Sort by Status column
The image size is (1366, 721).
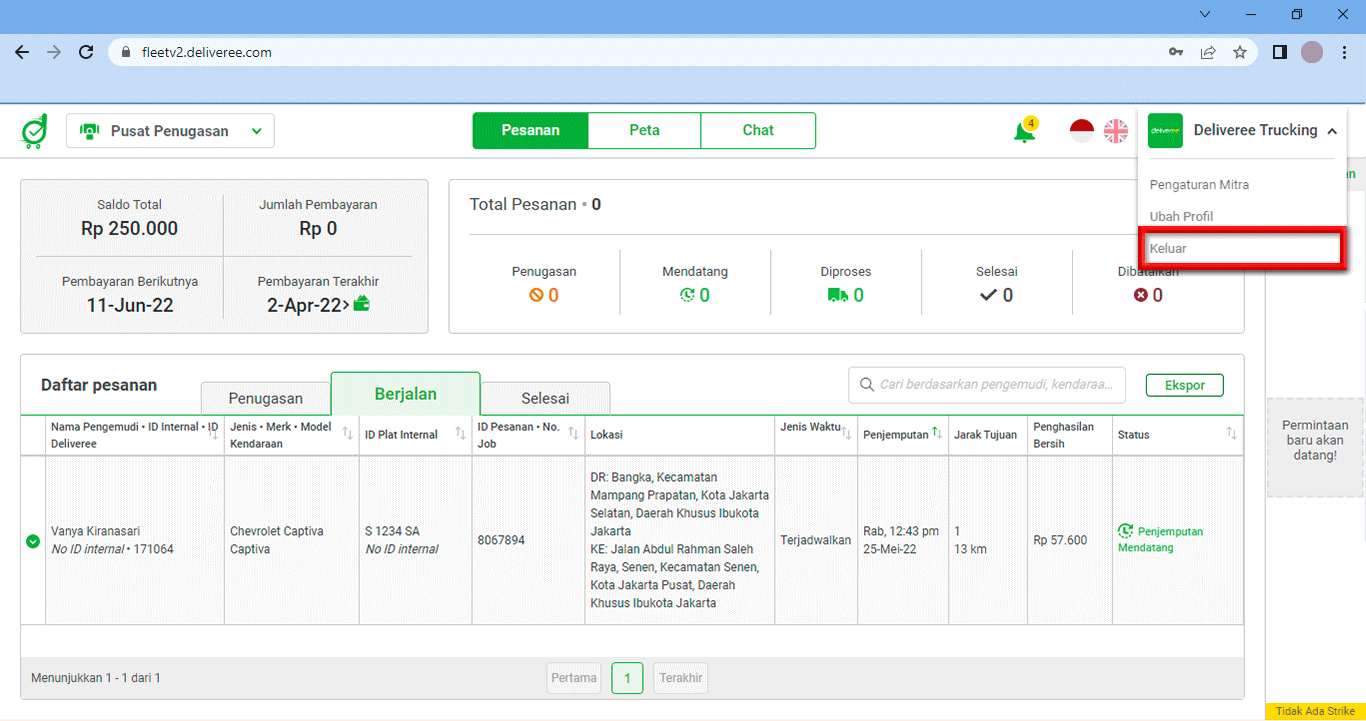(1232, 434)
